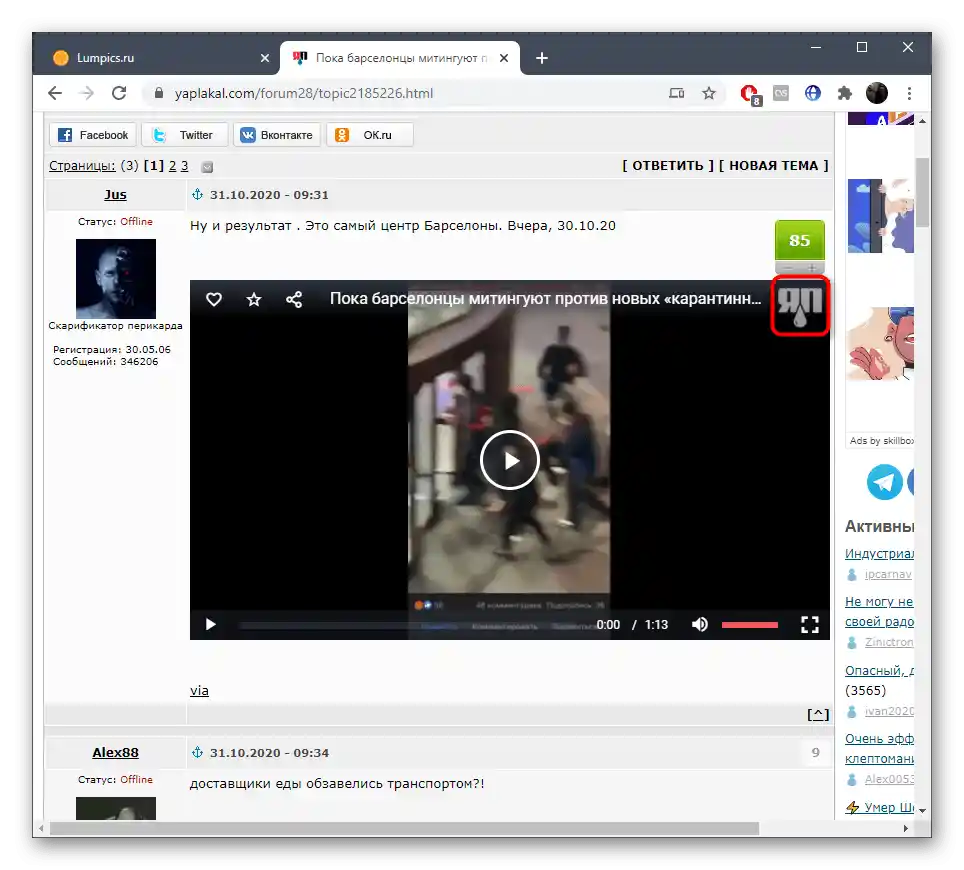The image size is (964, 870).
Task: Add video to favorites with star icon
Action: pyautogui.click(x=254, y=299)
